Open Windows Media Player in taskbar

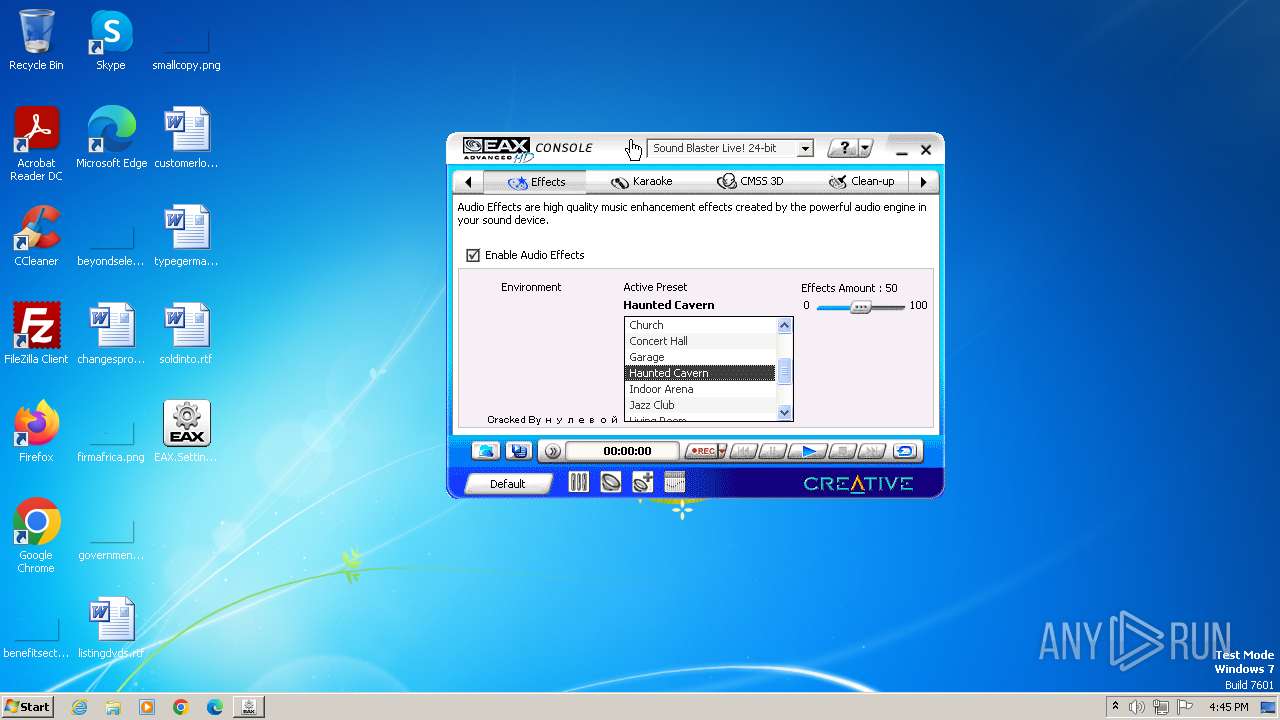point(147,707)
